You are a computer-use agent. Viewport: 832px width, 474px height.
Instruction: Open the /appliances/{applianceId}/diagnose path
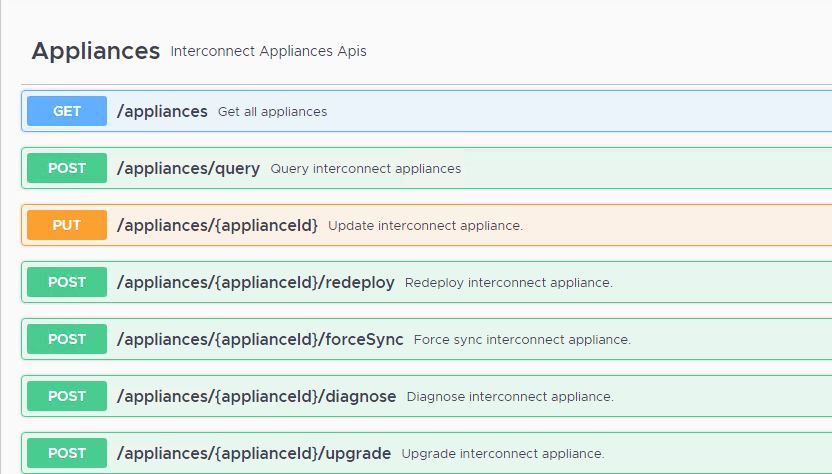tap(256, 396)
